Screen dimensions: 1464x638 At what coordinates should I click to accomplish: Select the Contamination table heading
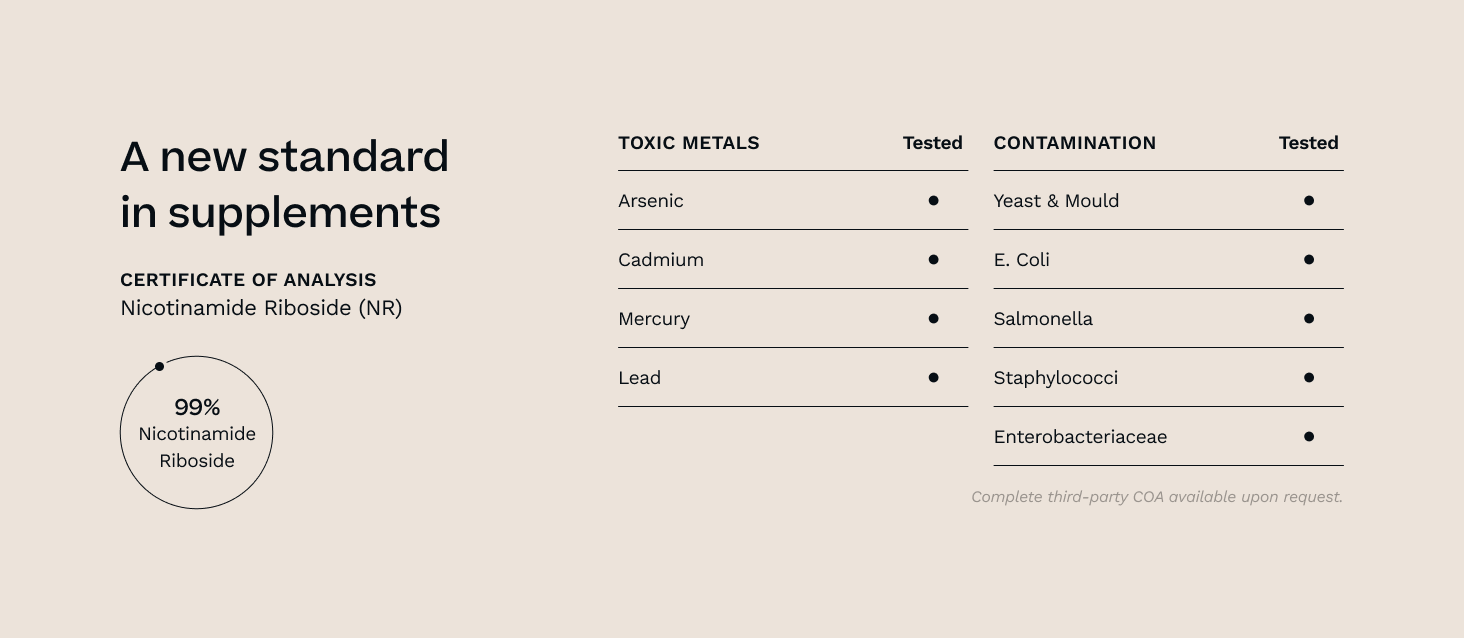pyautogui.click(x=1074, y=143)
